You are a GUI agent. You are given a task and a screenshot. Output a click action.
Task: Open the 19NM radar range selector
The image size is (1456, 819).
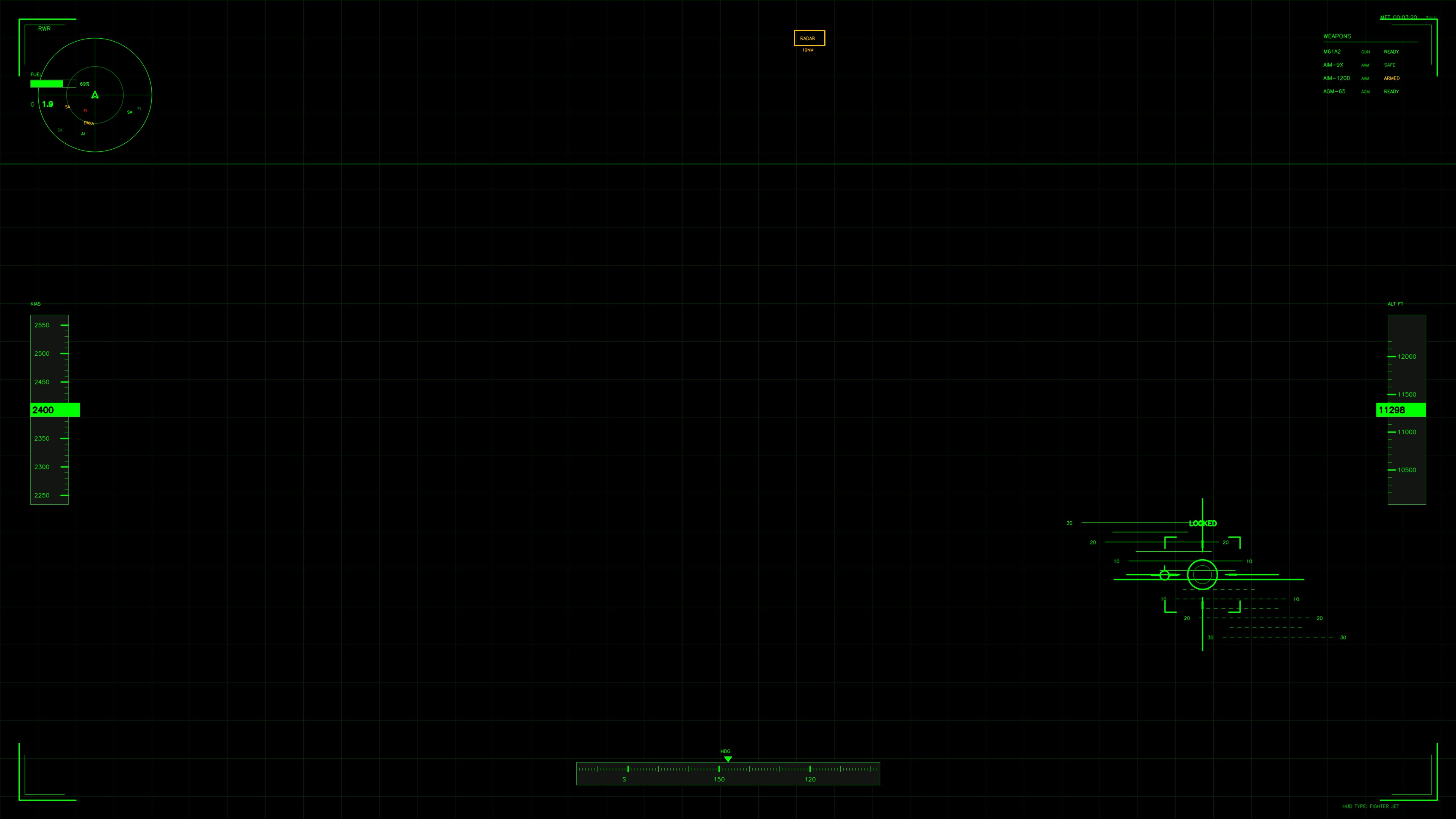pyautogui.click(x=809, y=50)
